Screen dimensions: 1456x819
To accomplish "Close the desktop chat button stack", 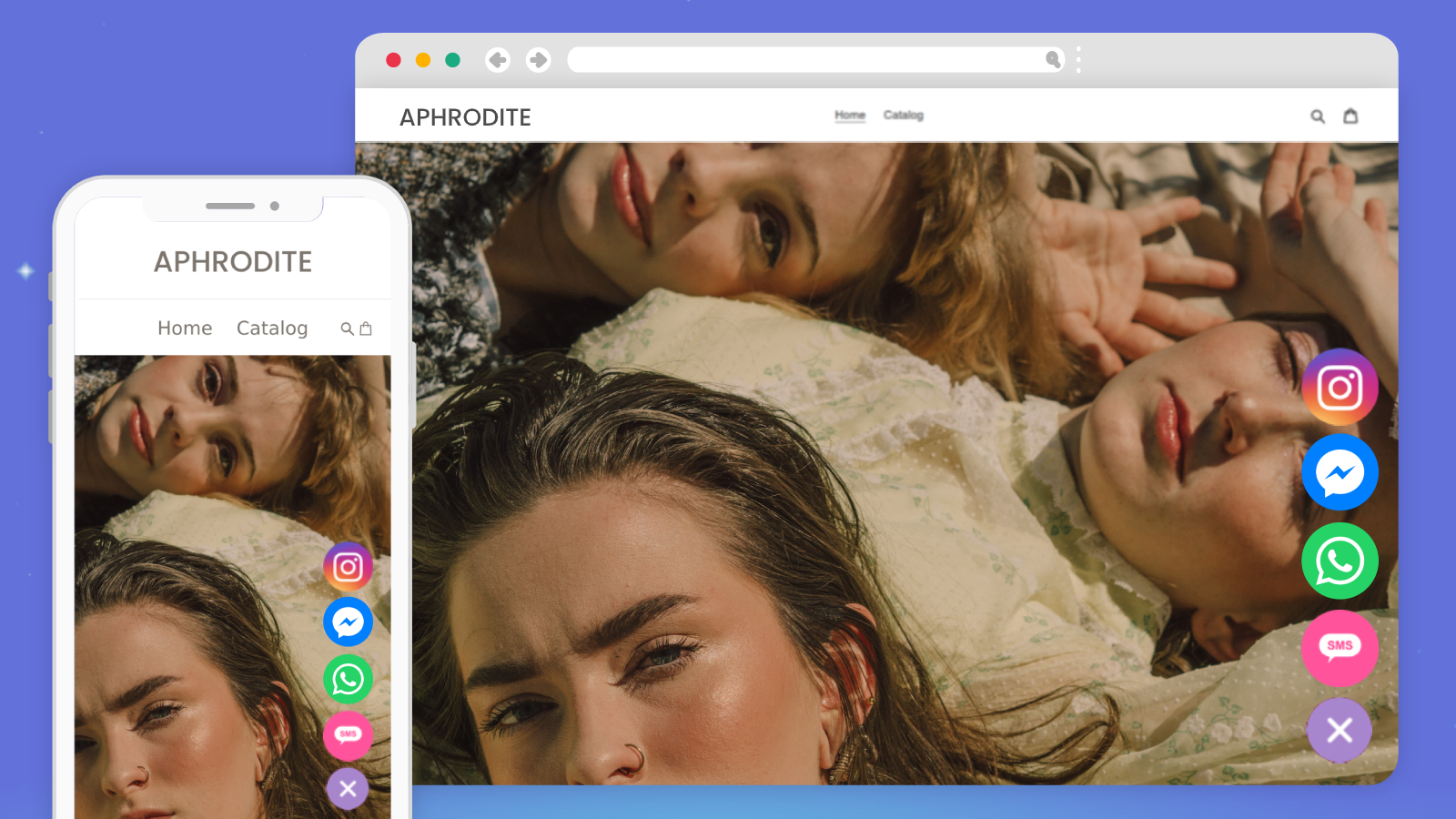I will (x=1340, y=730).
